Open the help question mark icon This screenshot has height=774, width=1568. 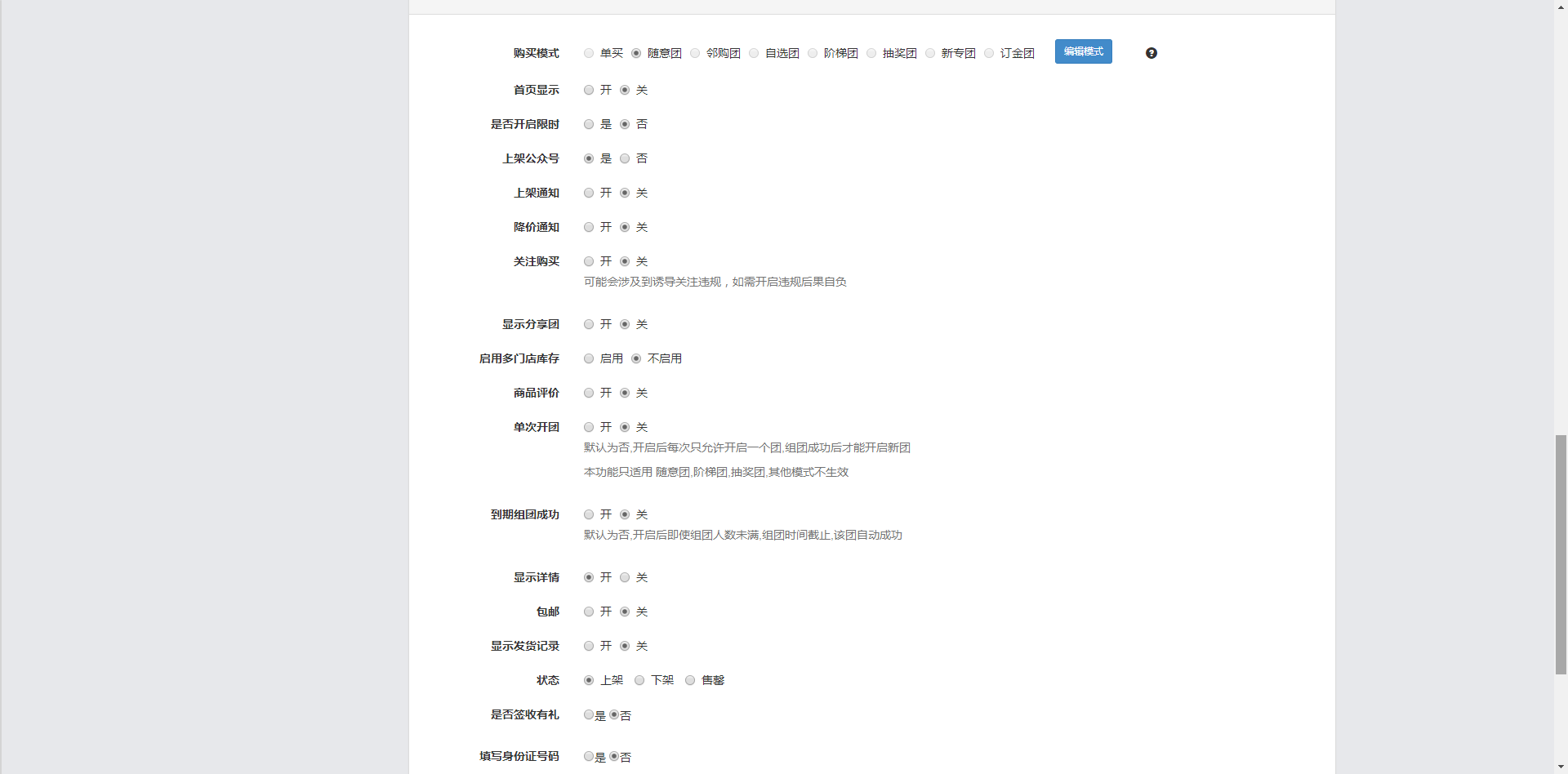click(1151, 53)
